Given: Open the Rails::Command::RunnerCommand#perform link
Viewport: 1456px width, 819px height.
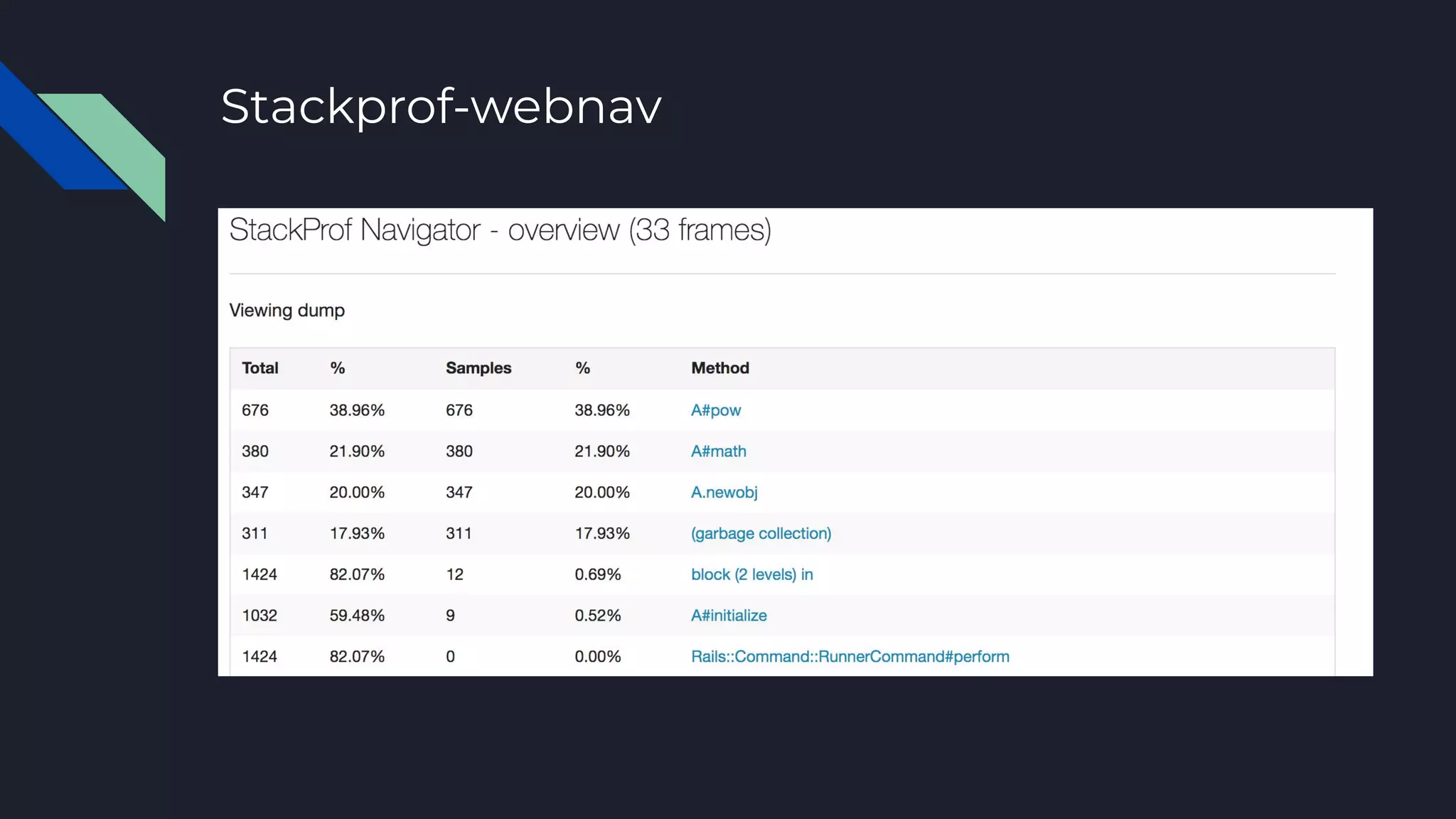Looking at the screenshot, I should 850,657.
